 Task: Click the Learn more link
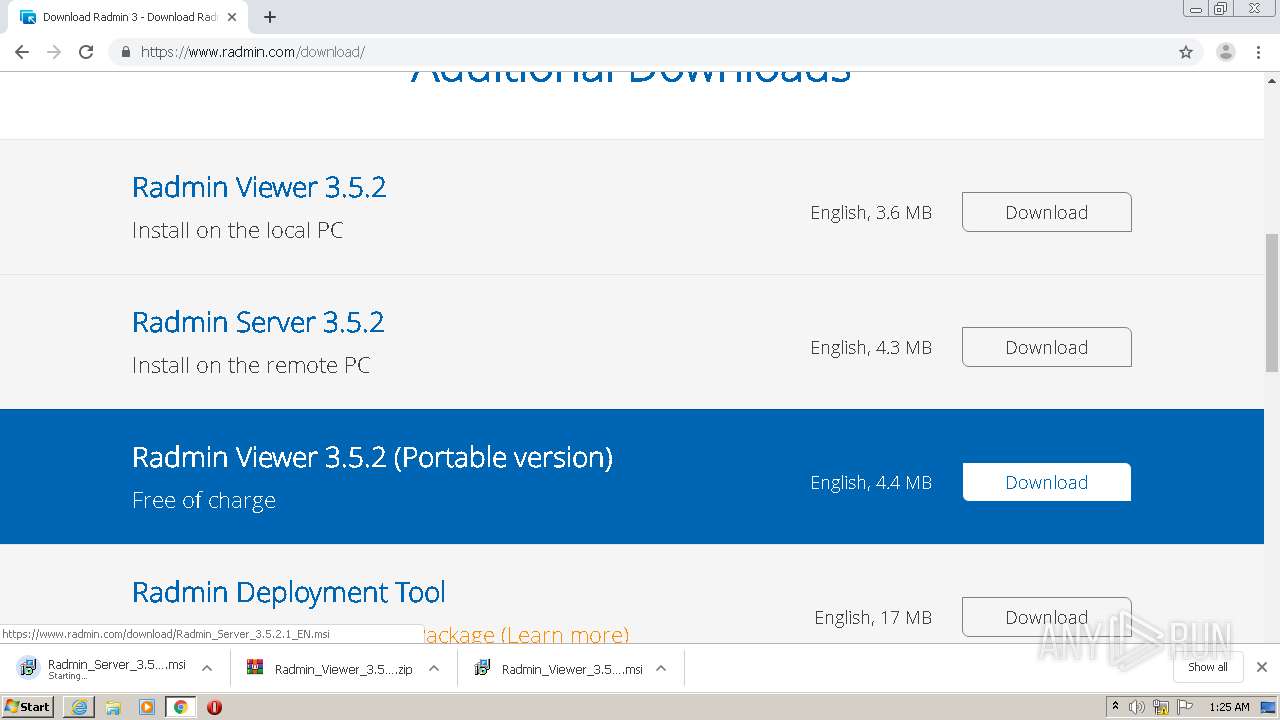point(564,634)
